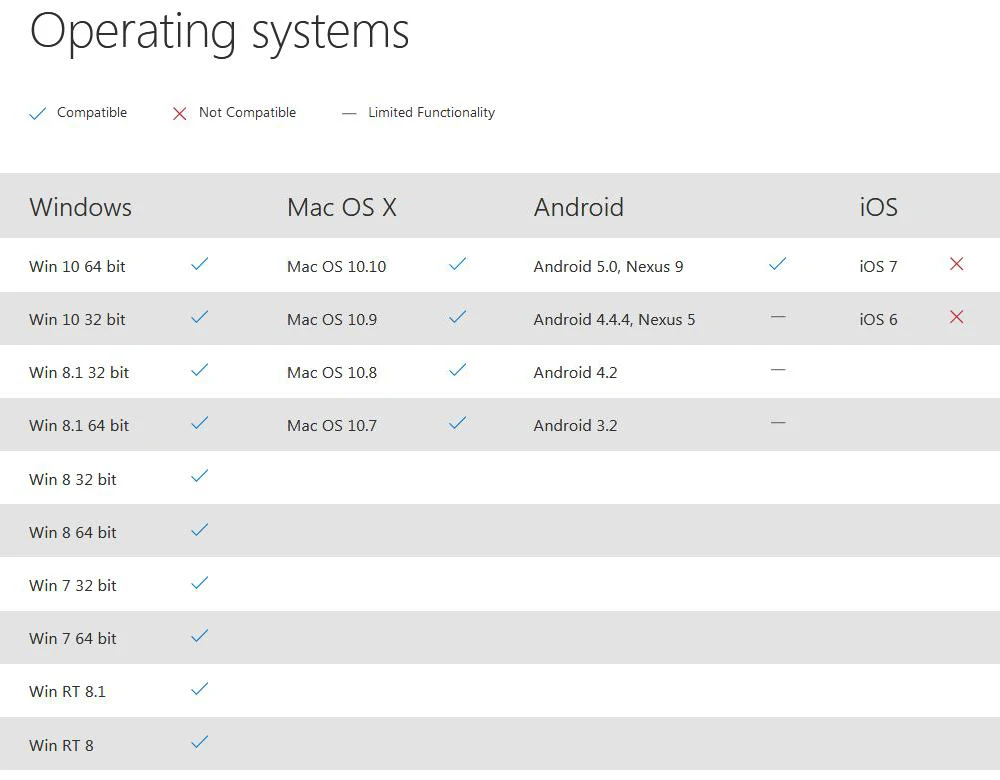The width and height of the screenshot is (1000, 780).
Task: Click the limited functionality dash for Android 3.2
Action: click(778, 423)
